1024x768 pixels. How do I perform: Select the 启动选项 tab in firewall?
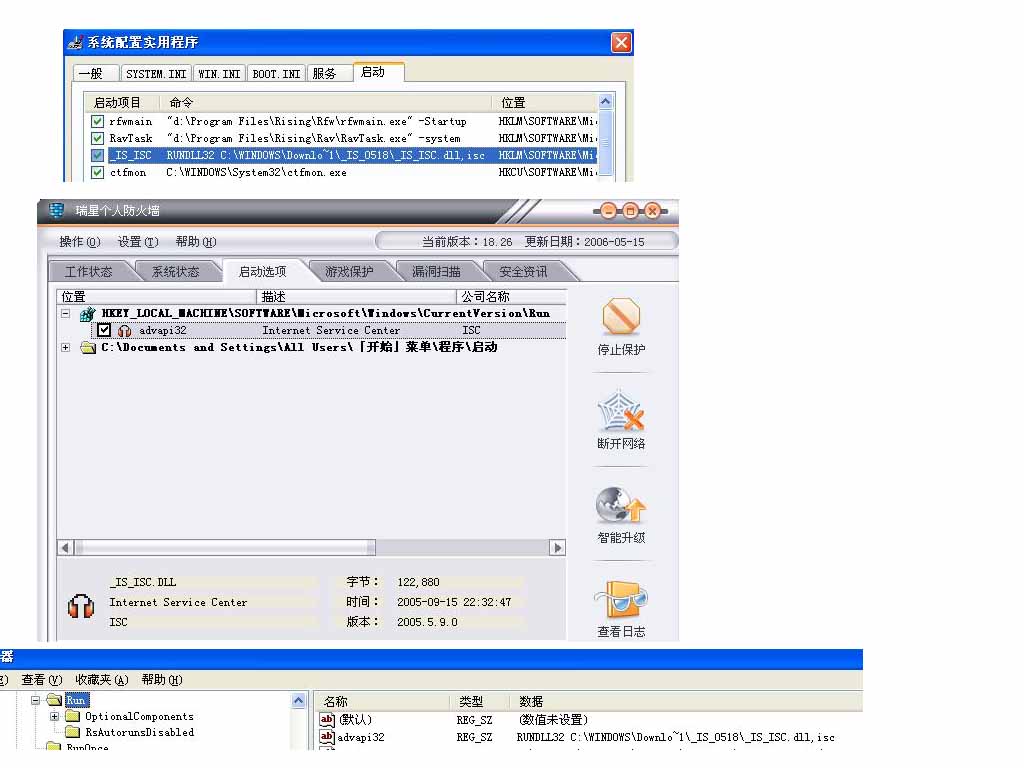[x=263, y=272]
